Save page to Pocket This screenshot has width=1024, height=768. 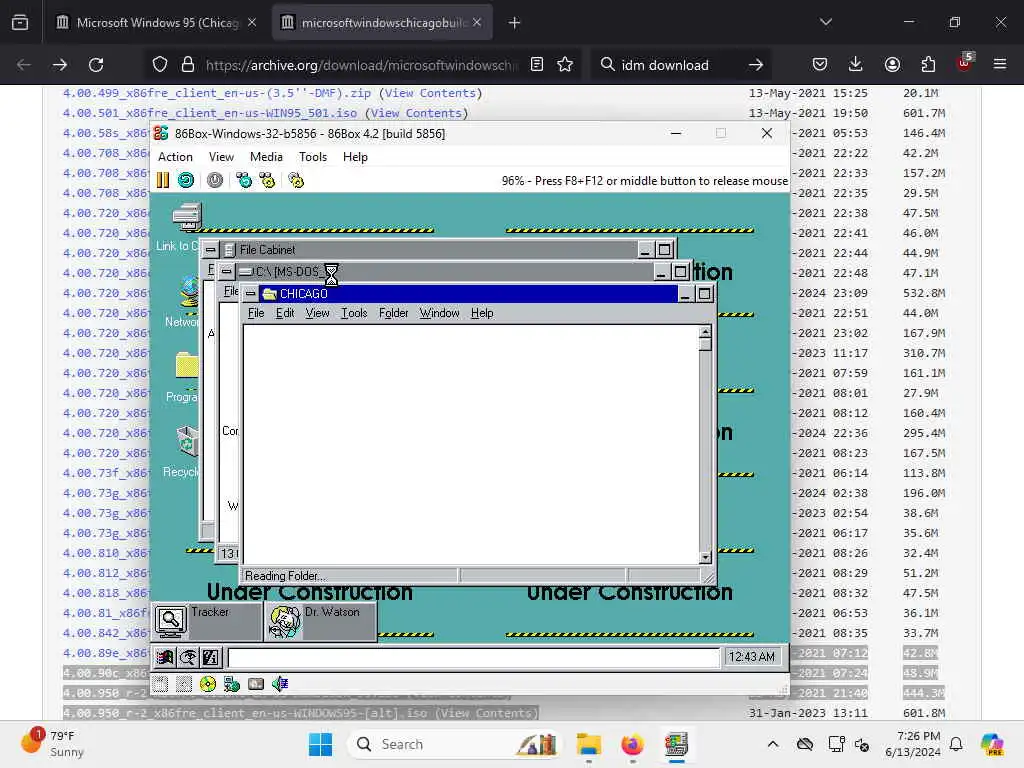click(x=820, y=65)
